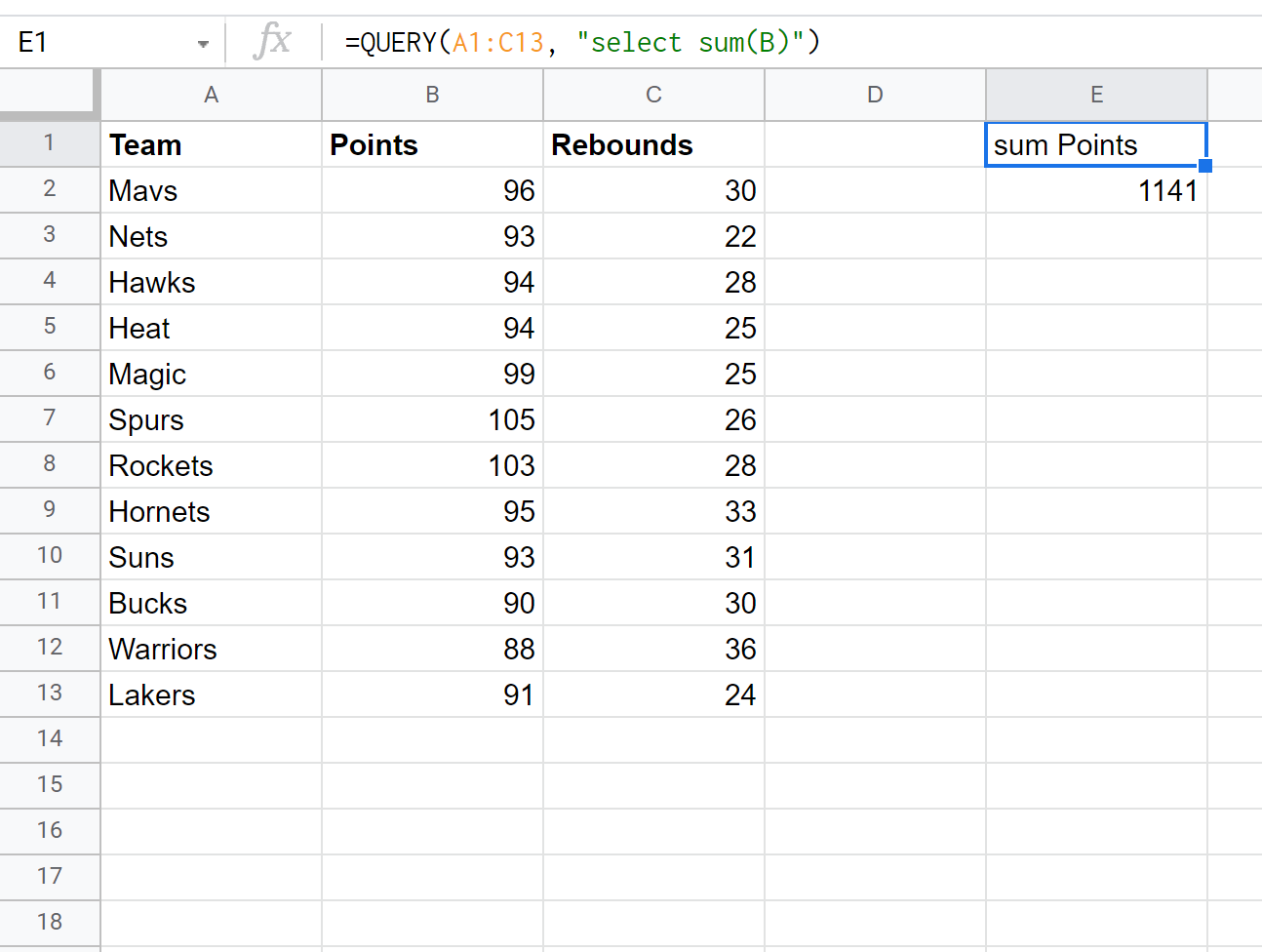The image size is (1262, 952).
Task: Click inside the formula bar QUERY text
Action: pyautogui.click(x=581, y=43)
